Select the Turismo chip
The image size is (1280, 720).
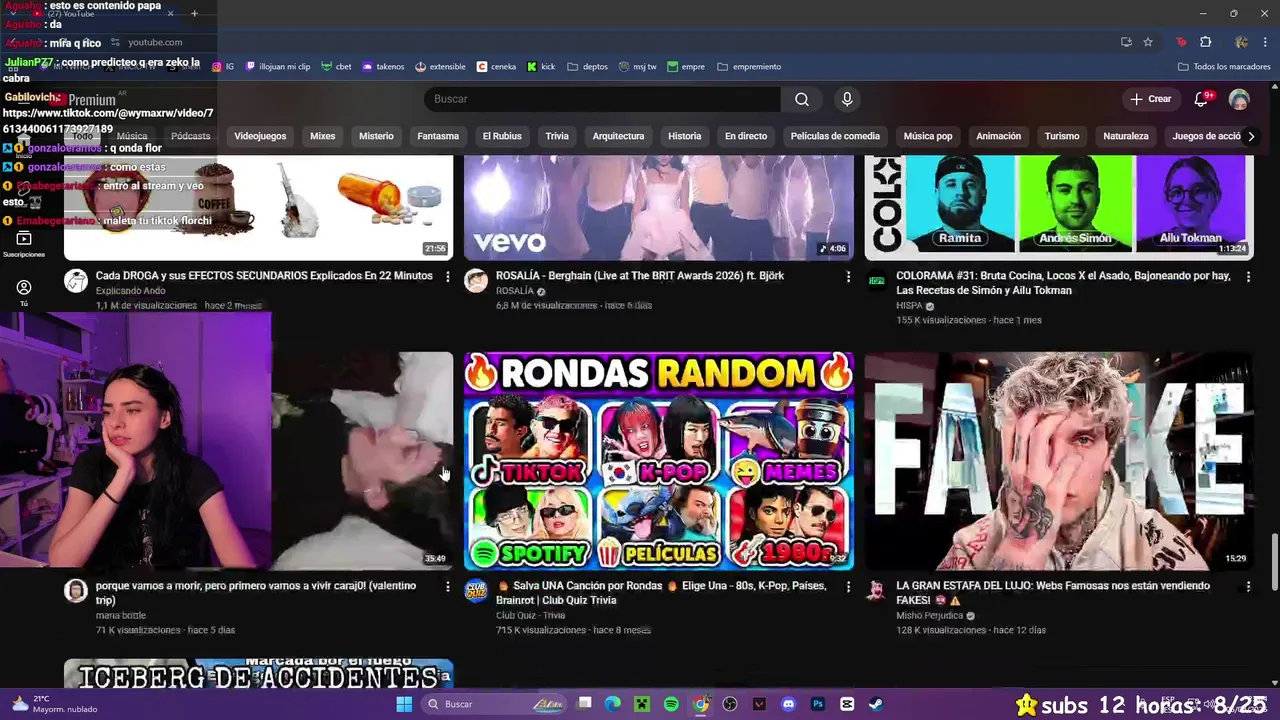(1062, 136)
